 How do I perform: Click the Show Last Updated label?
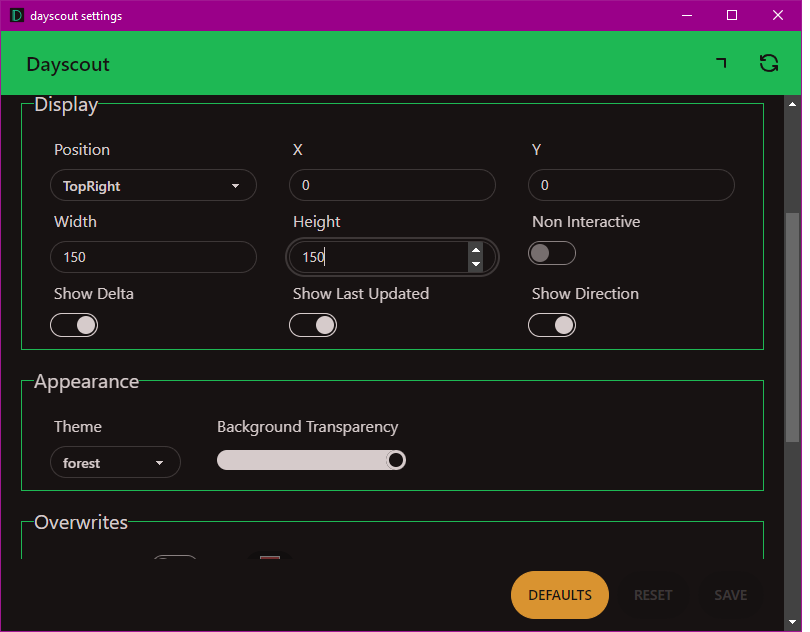(x=361, y=294)
